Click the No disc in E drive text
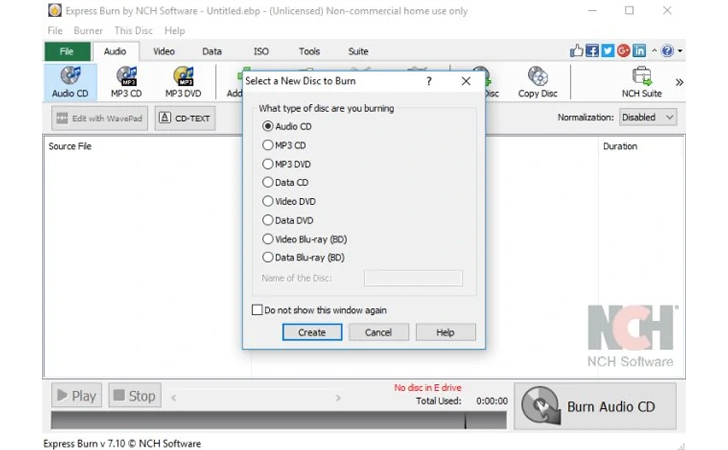This screenshot has width=728, height=450. (428, 388)
